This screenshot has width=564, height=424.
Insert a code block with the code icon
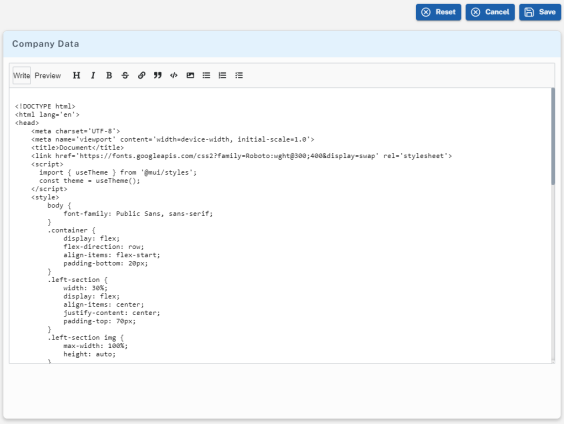click(174, 75)
